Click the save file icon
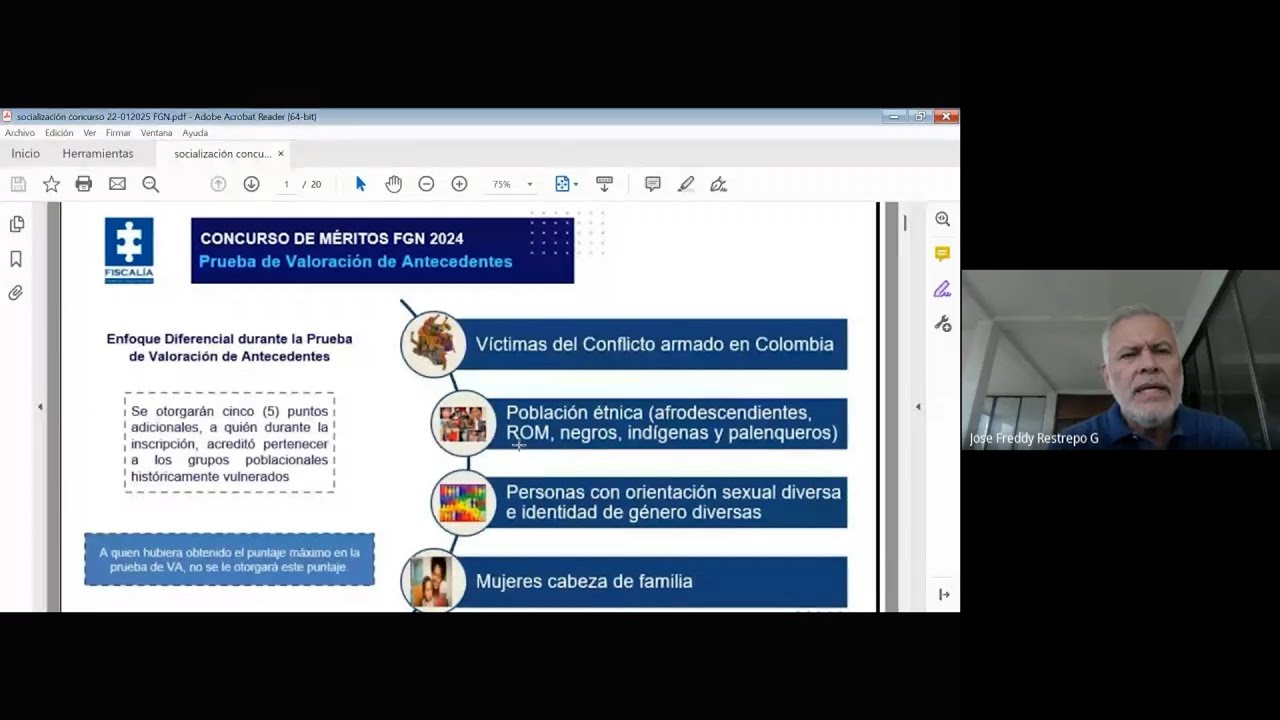This screenshot has height=720, width=1280. click(18, 184)
